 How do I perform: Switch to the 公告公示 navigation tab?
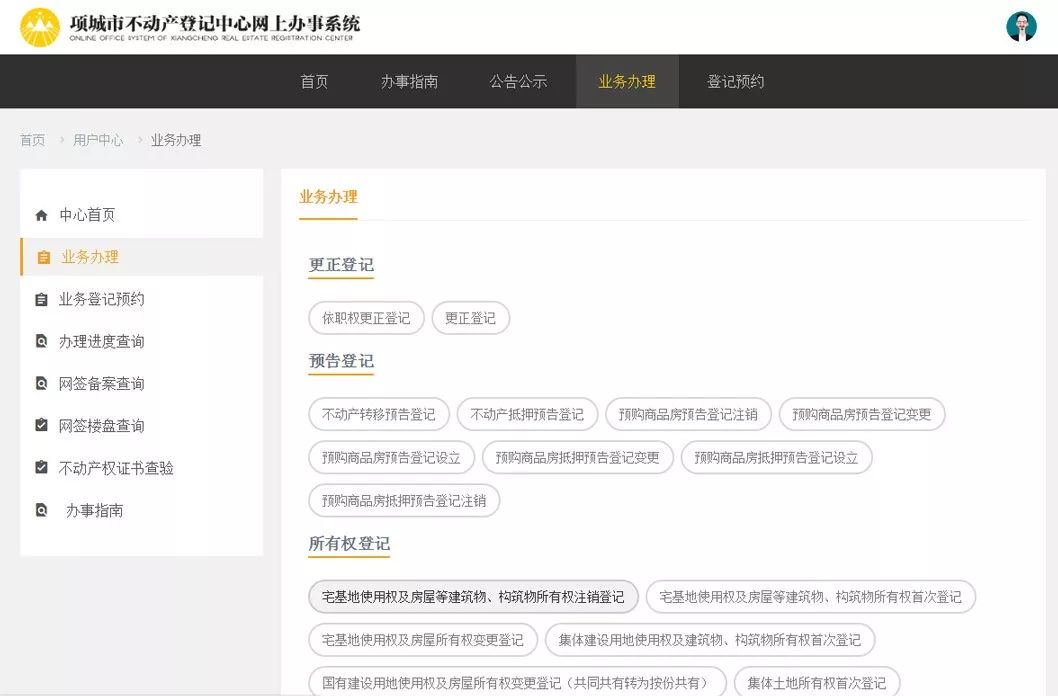point(517,81)
